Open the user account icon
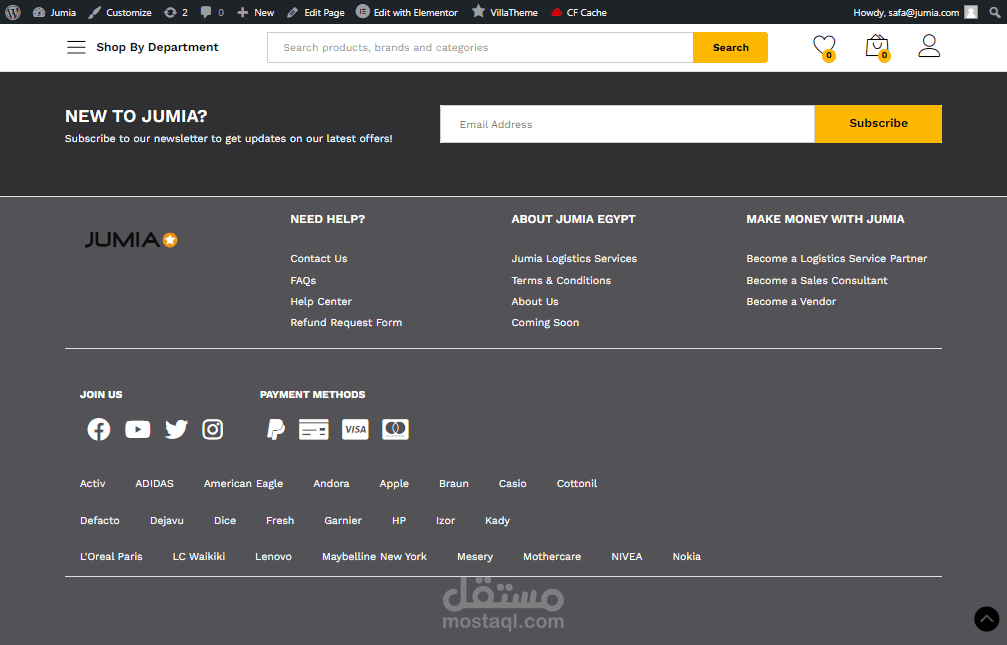The width and height of the screenshot is (1007, 645). 929,46
